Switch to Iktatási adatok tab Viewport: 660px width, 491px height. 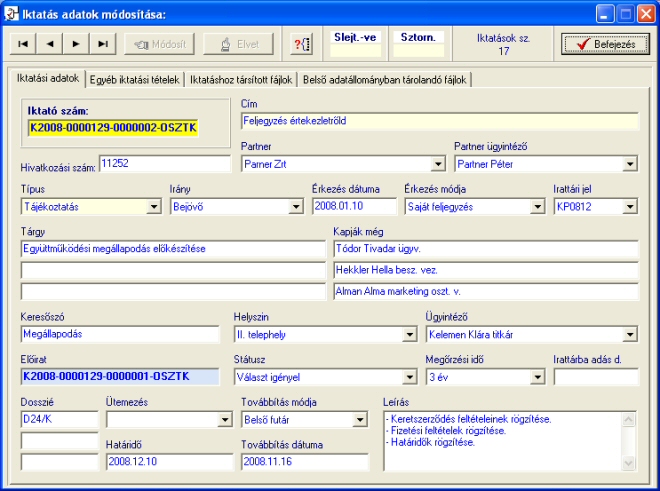[48, 78]
